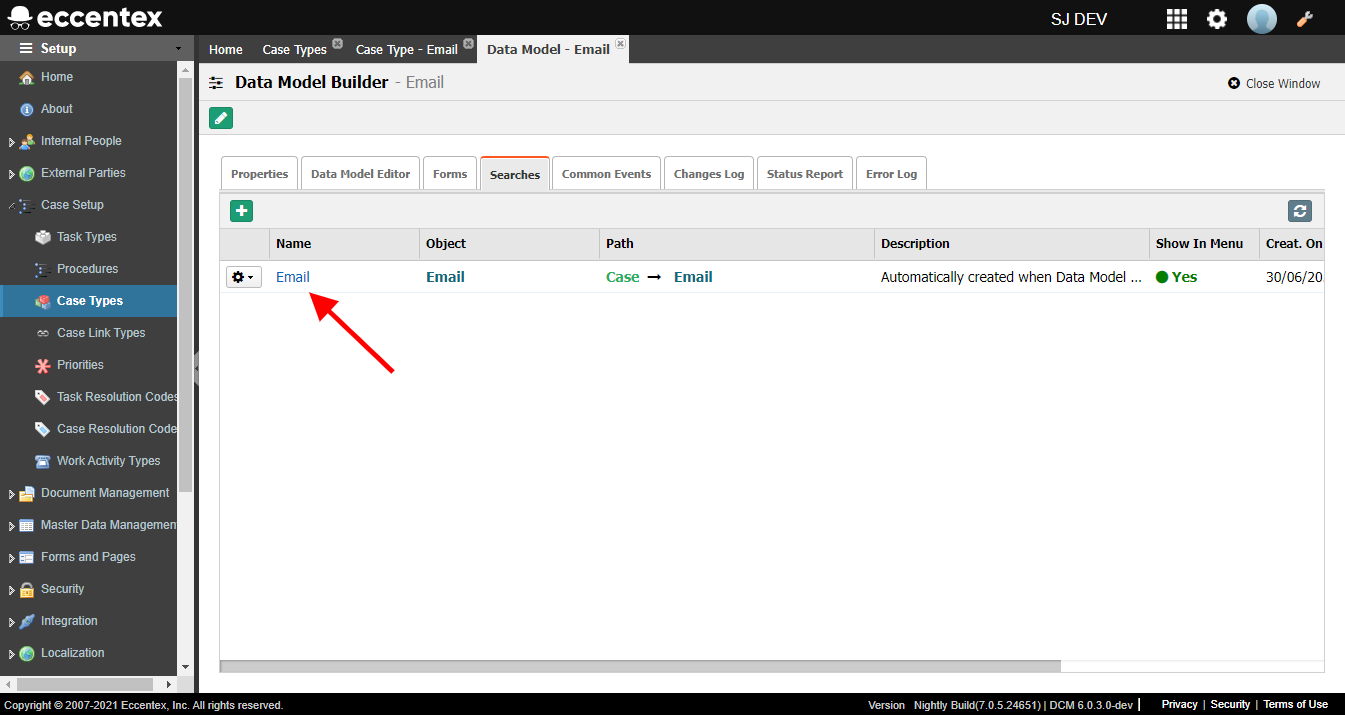
Task: Select Case Types in sidebar
Action: coord(90,301)
